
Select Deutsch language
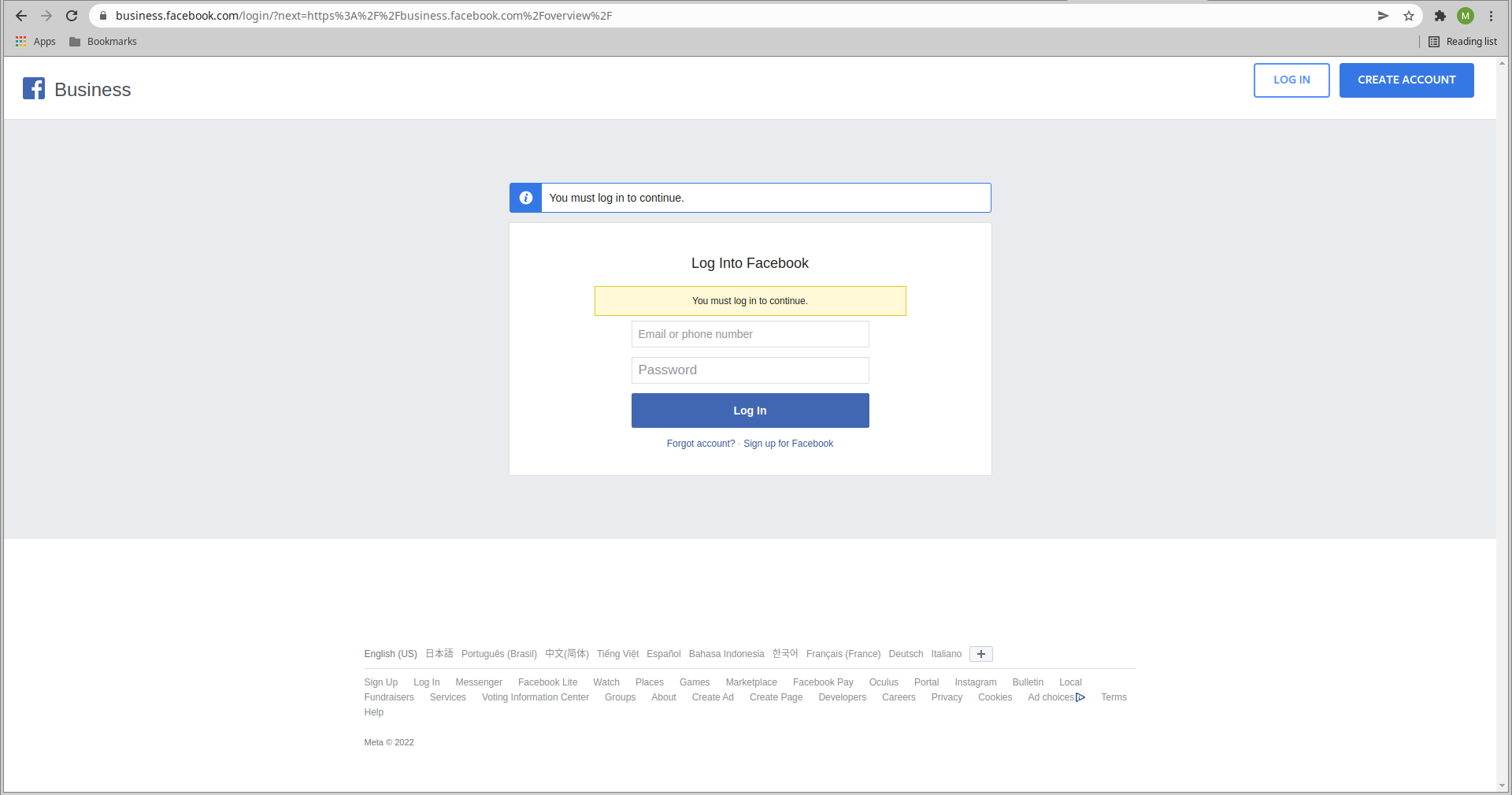[906, 654]
